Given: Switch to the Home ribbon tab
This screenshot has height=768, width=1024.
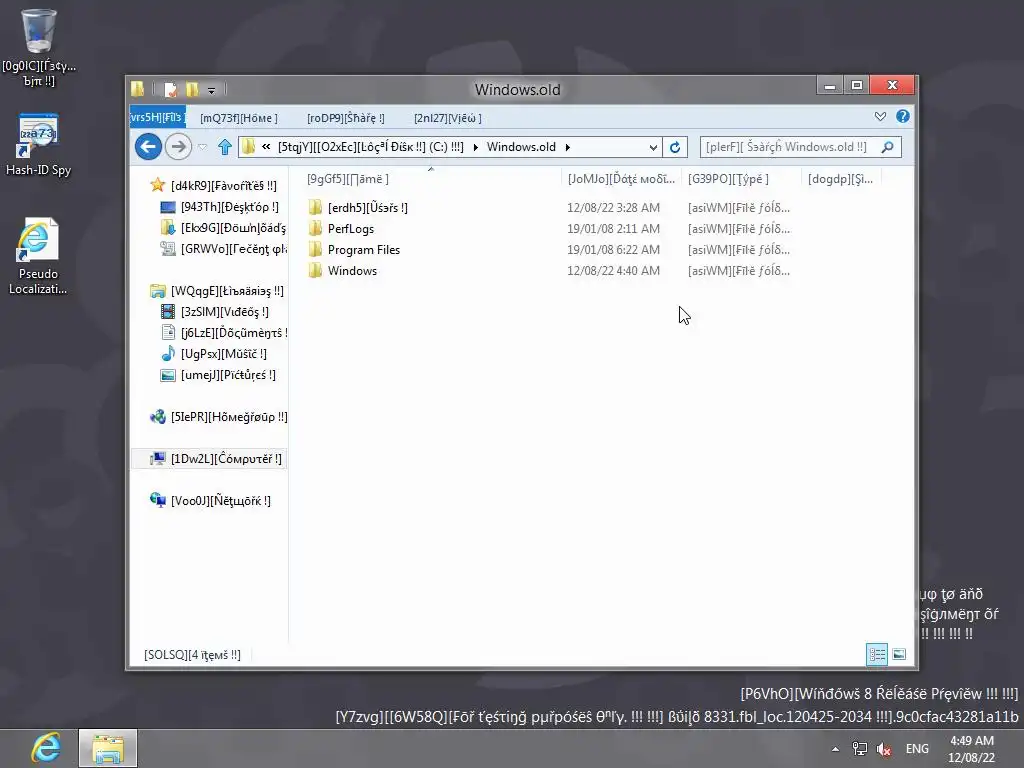Looking at the screenshot, I should [x=239, y=118].
